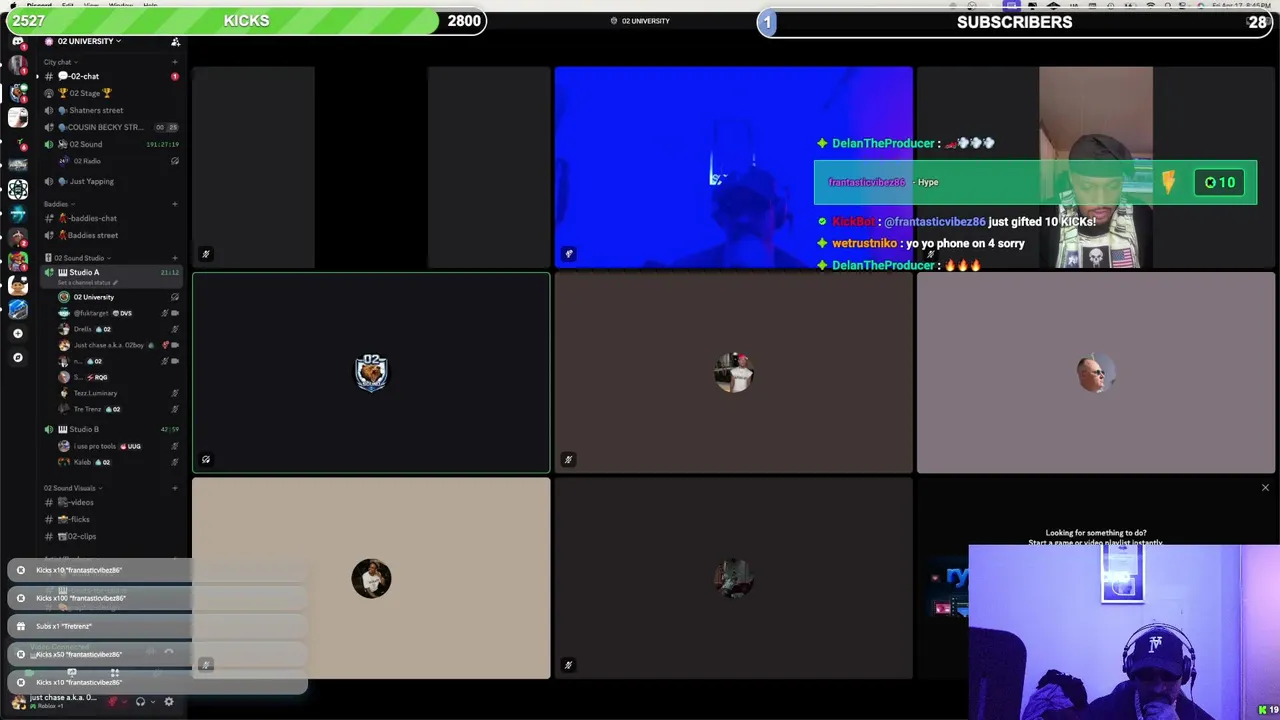Open the Explore Discoverable Servers compass icon
This screenshot has height=720, width=1280.
[x=17, y=357]
